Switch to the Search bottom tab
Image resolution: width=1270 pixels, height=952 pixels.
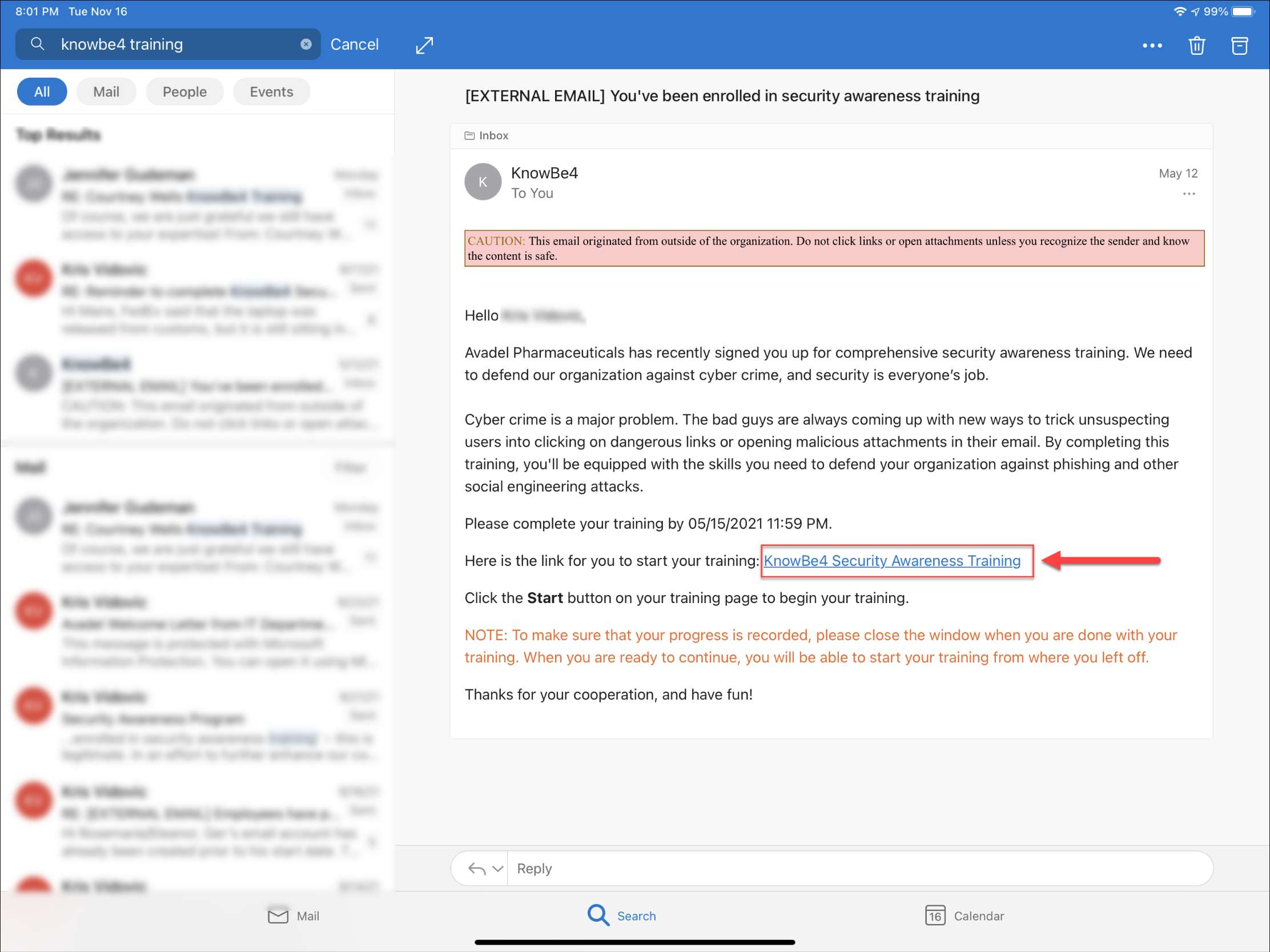[x=621, y=915]
